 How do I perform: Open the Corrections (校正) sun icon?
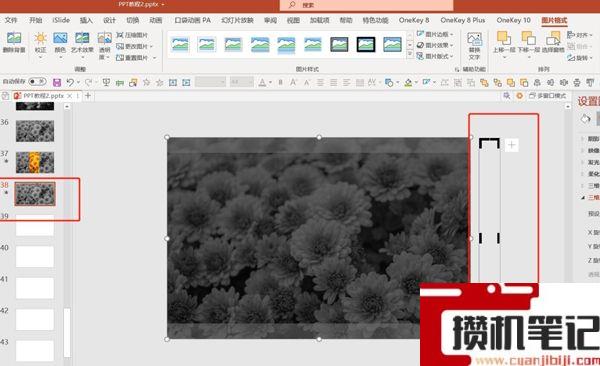40,38
